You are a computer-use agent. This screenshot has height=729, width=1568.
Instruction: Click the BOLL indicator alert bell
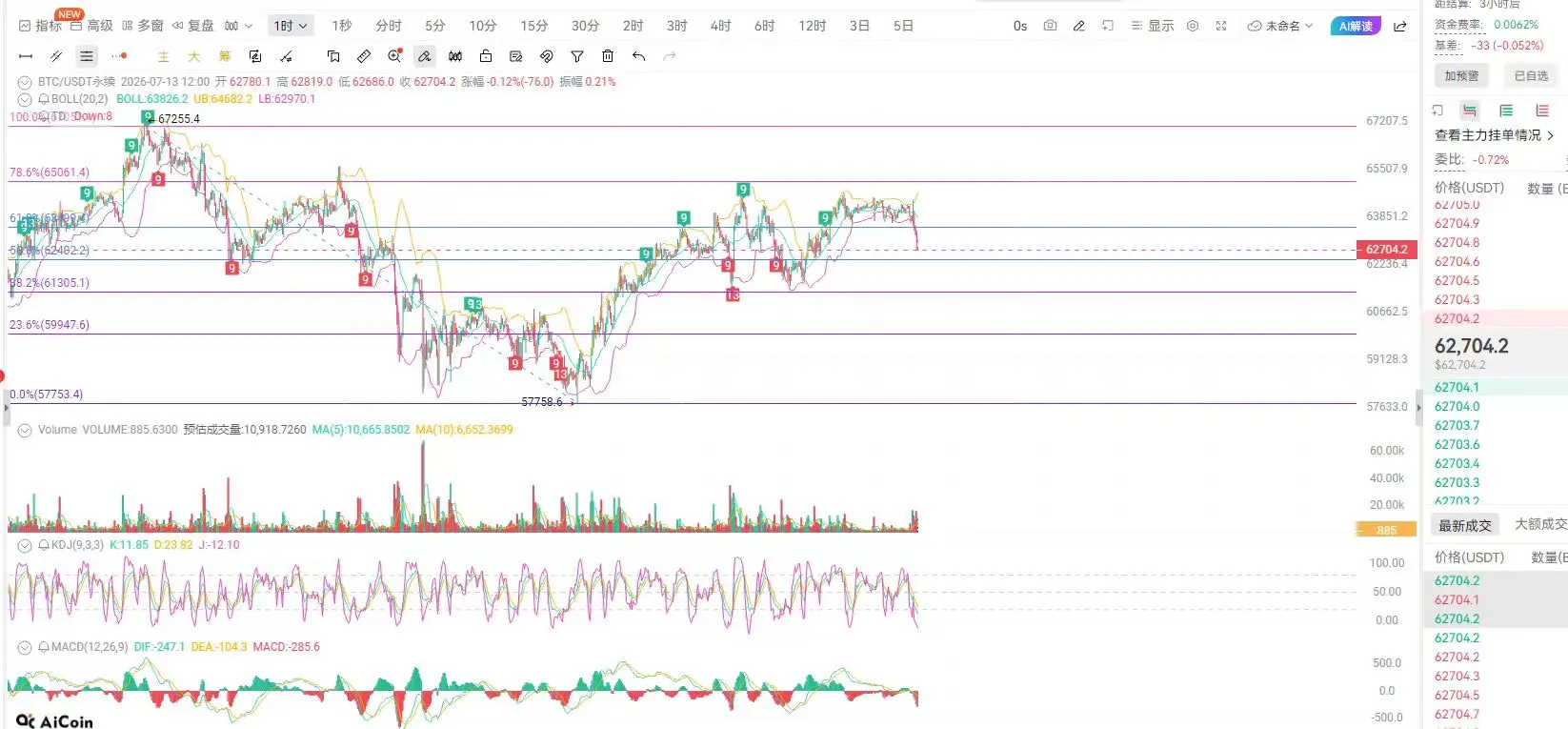(43, 99)
